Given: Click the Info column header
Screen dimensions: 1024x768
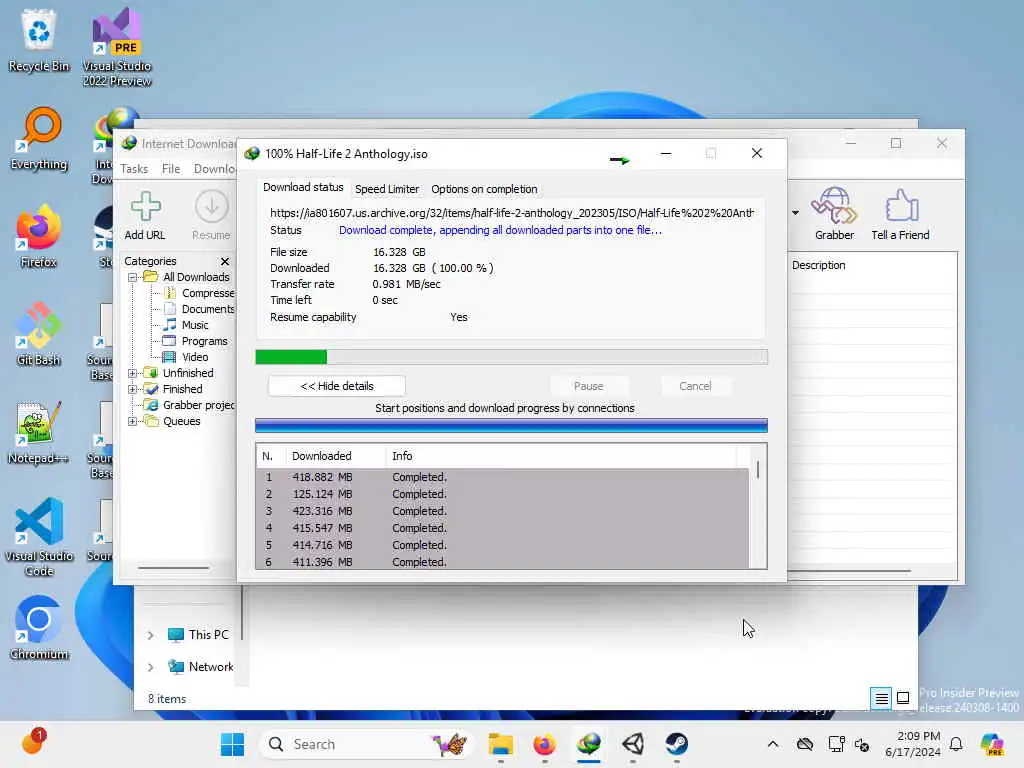Looking at the screenshot, I should pos(561,456).
